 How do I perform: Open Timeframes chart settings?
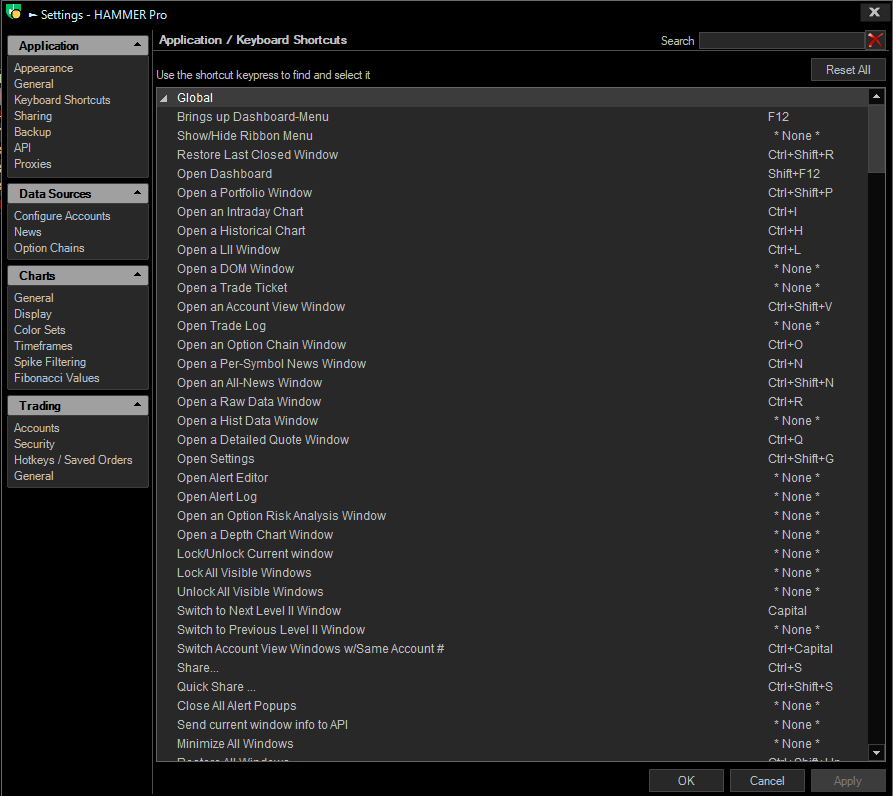[x=43, y=346]
